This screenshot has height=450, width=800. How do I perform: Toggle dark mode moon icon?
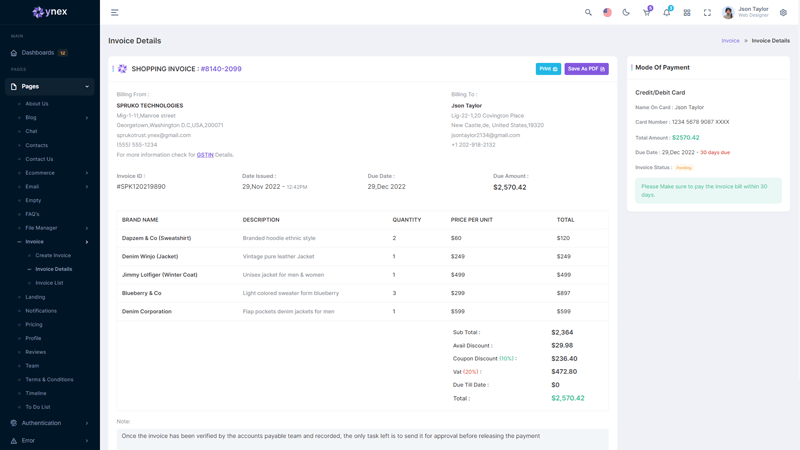[x=626, y=13]
